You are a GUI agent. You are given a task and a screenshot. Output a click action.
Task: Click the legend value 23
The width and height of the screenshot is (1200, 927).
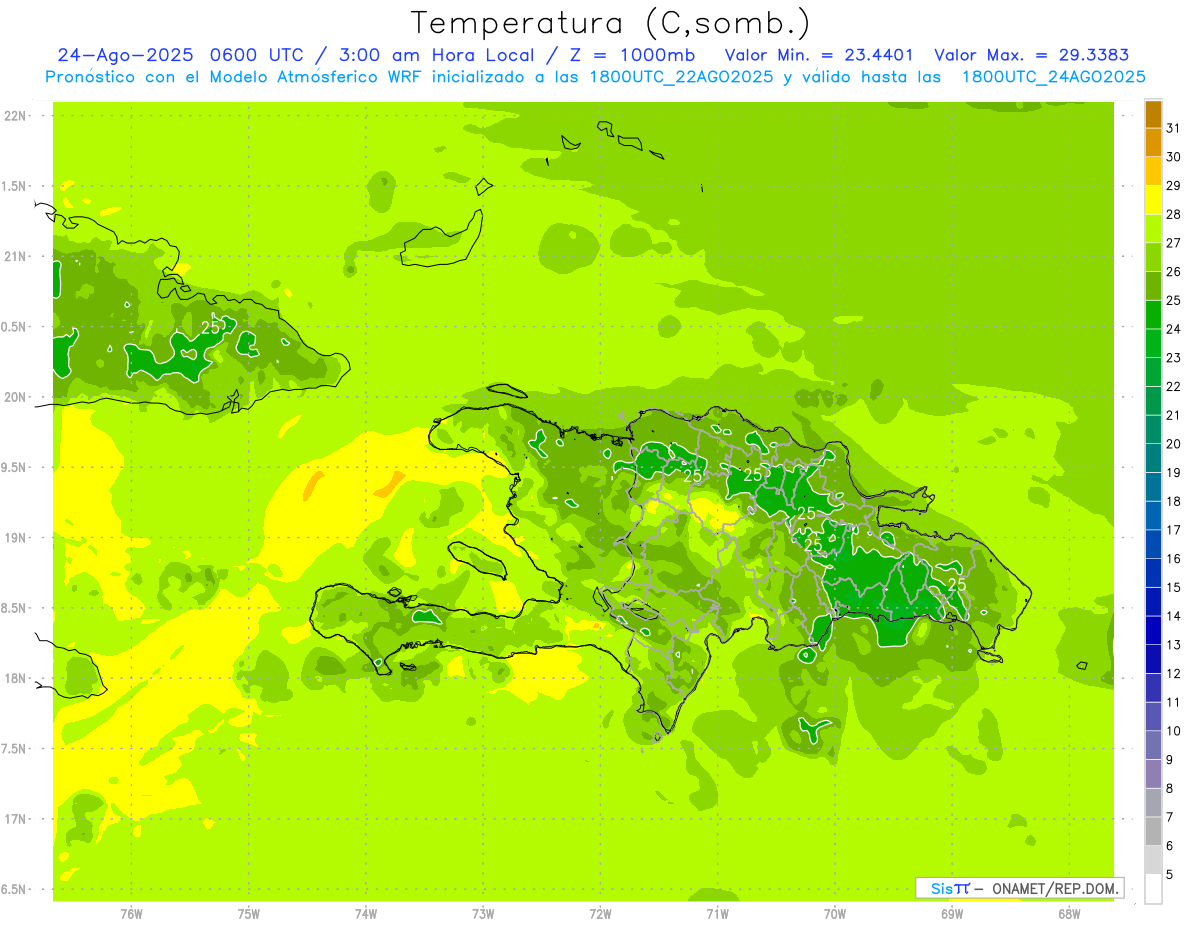pos(1173,358)
